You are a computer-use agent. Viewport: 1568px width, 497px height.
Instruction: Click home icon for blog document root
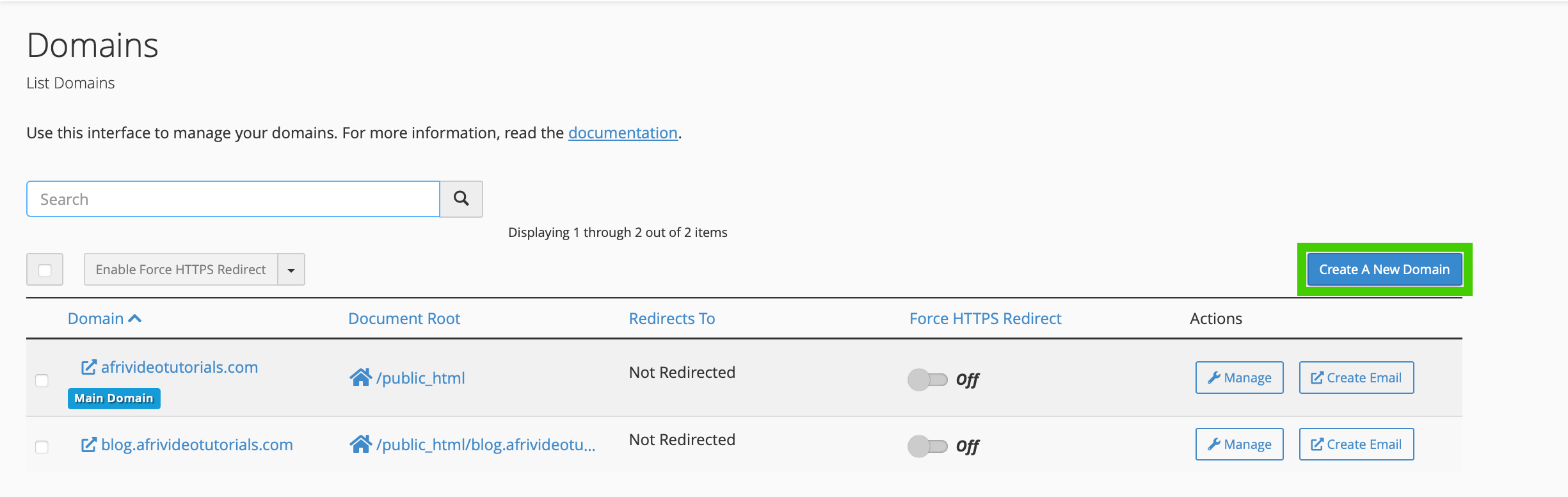pos(360,444)
